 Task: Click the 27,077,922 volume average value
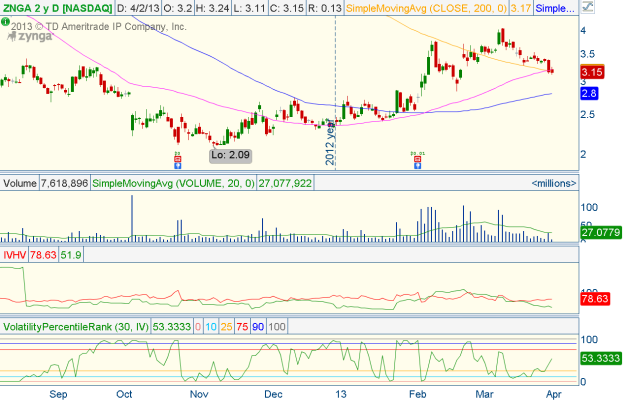coord(285,183)
